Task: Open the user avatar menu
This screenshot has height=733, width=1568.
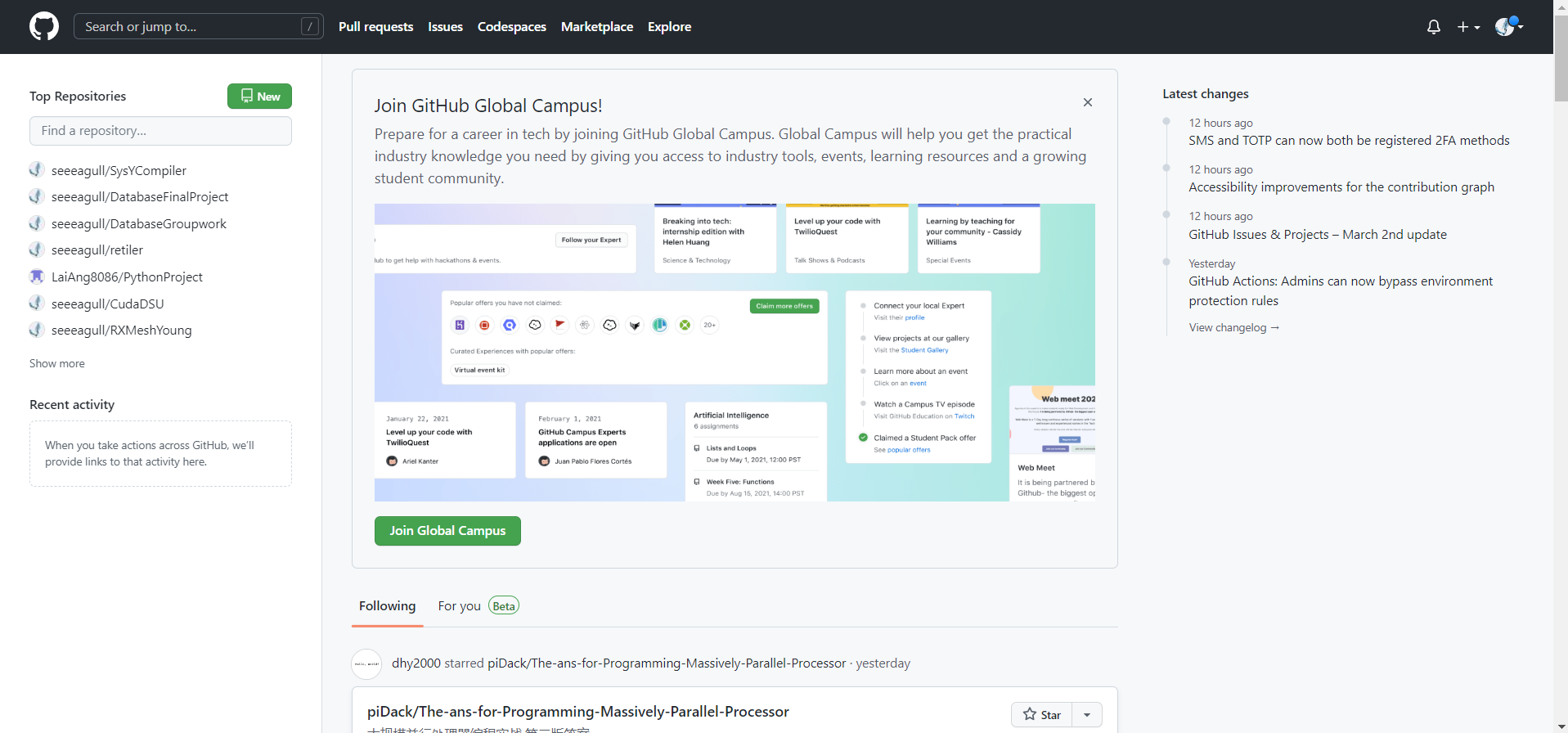Action: (x=1508, y=26)
